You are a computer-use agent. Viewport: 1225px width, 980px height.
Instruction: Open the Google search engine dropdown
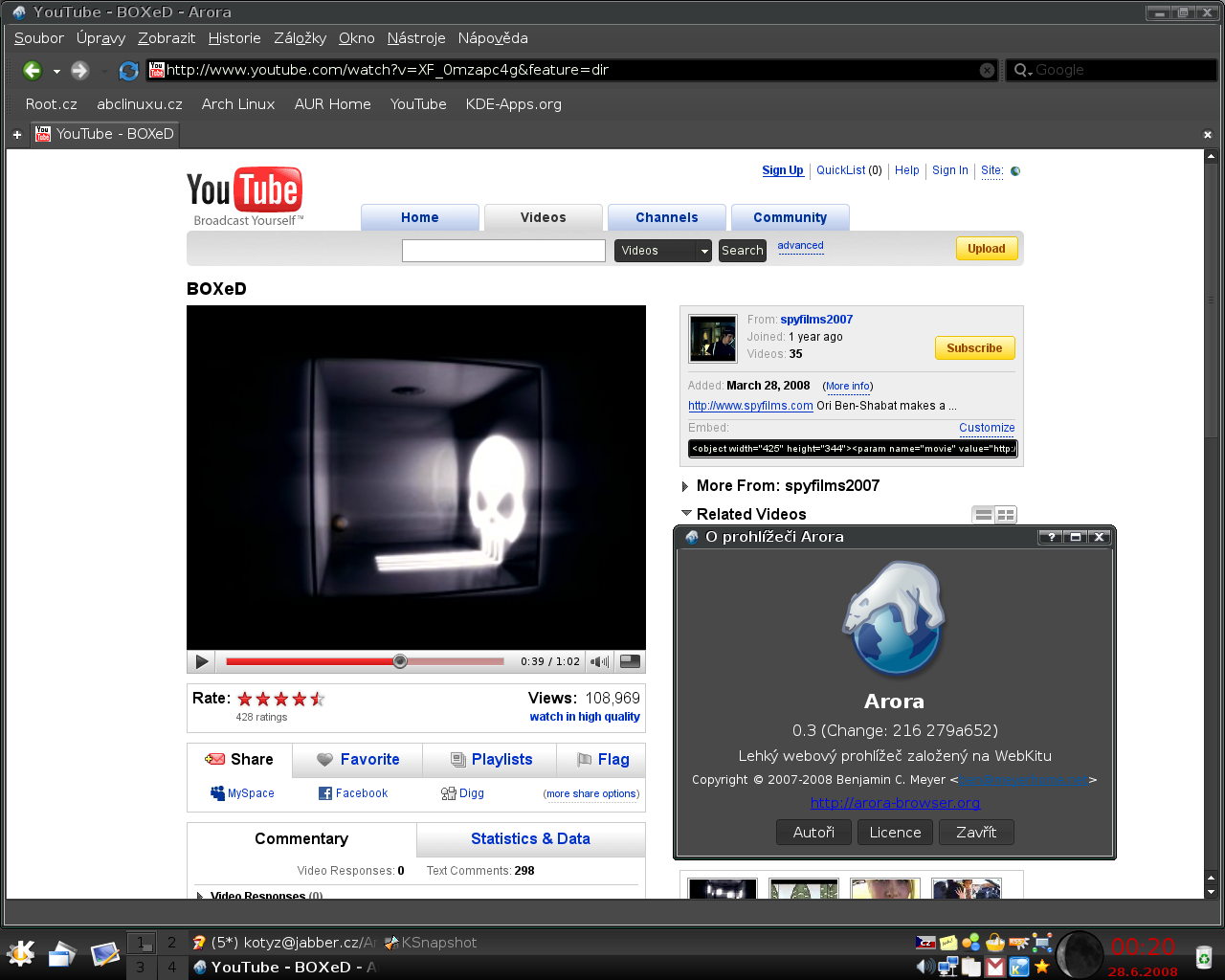[x=1022, y=70]
